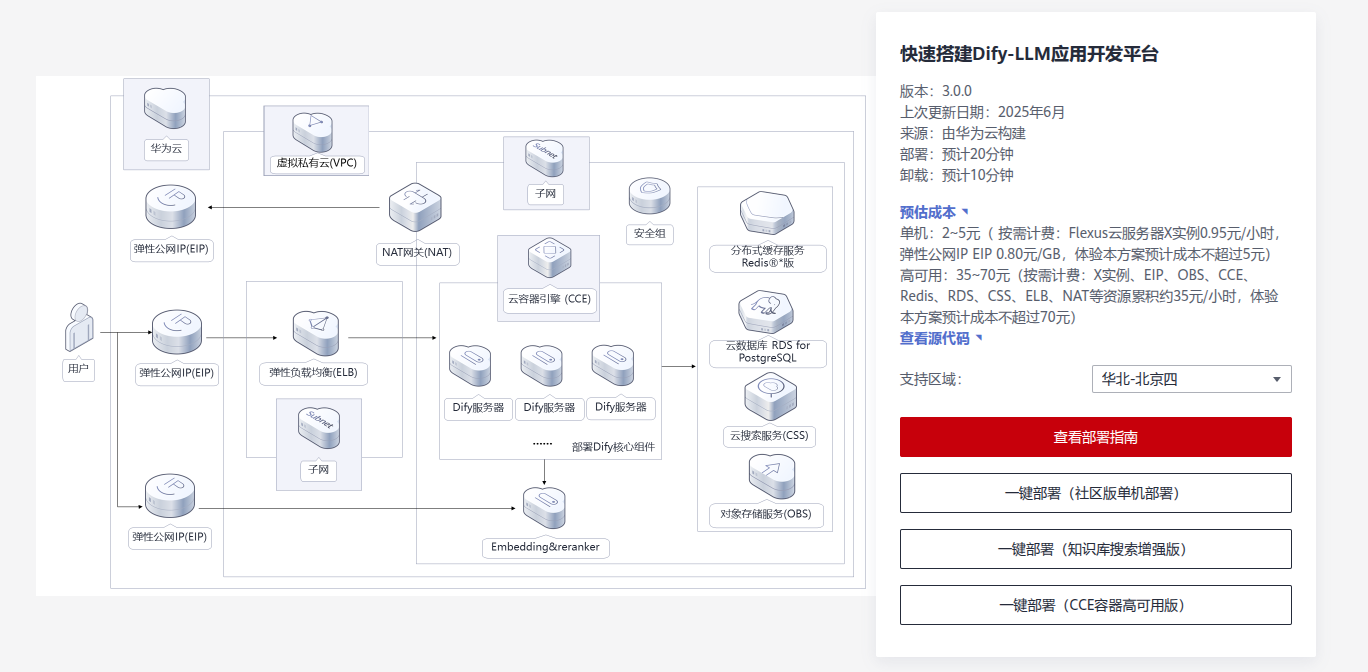1368x672 pixels.
Task: Click 一键部署（知识库搜索增强版）button
Action: [1095, 549]
